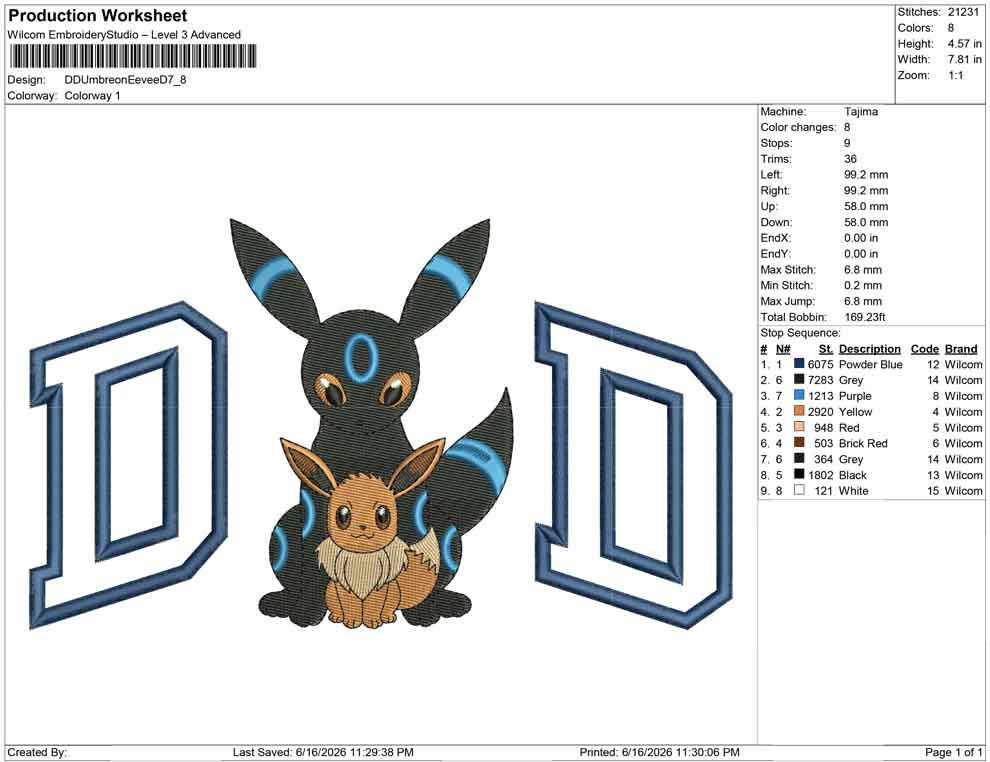
Task: Click the 364 Grey color swatch
Action: [x=799, y=459]
